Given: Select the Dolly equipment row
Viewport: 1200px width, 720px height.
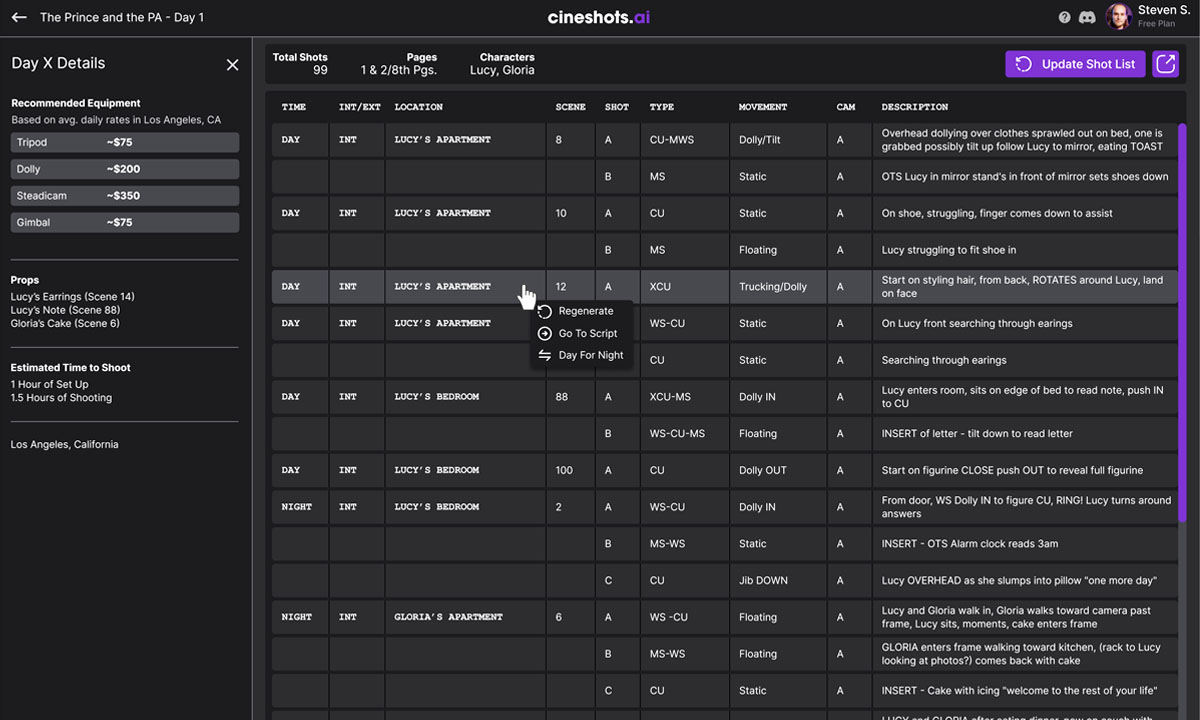Looking at the screenshot, I should 125,169.
